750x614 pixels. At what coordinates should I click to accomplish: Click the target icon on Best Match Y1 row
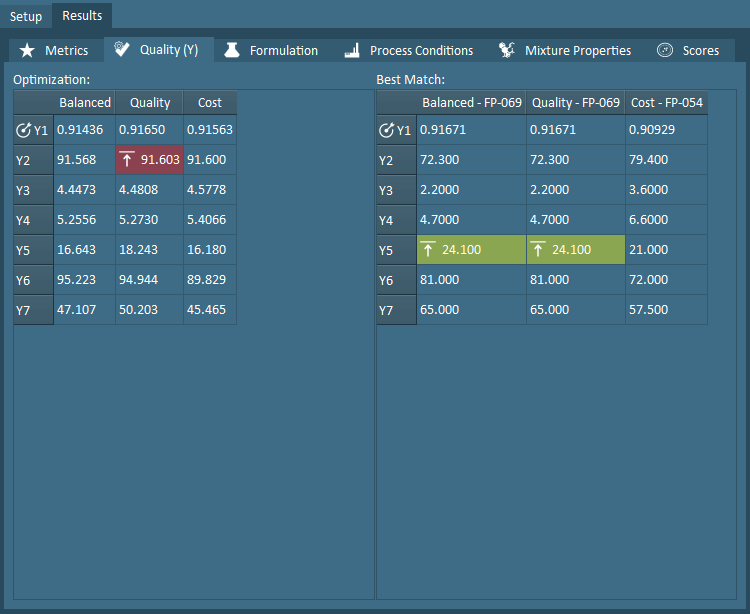387,130
